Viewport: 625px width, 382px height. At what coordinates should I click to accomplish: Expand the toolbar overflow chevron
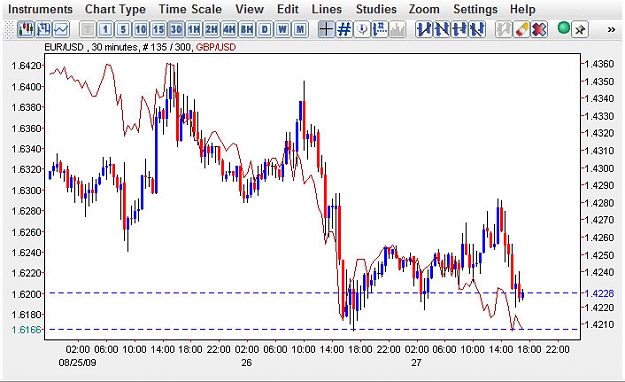[x=611, y=30]
